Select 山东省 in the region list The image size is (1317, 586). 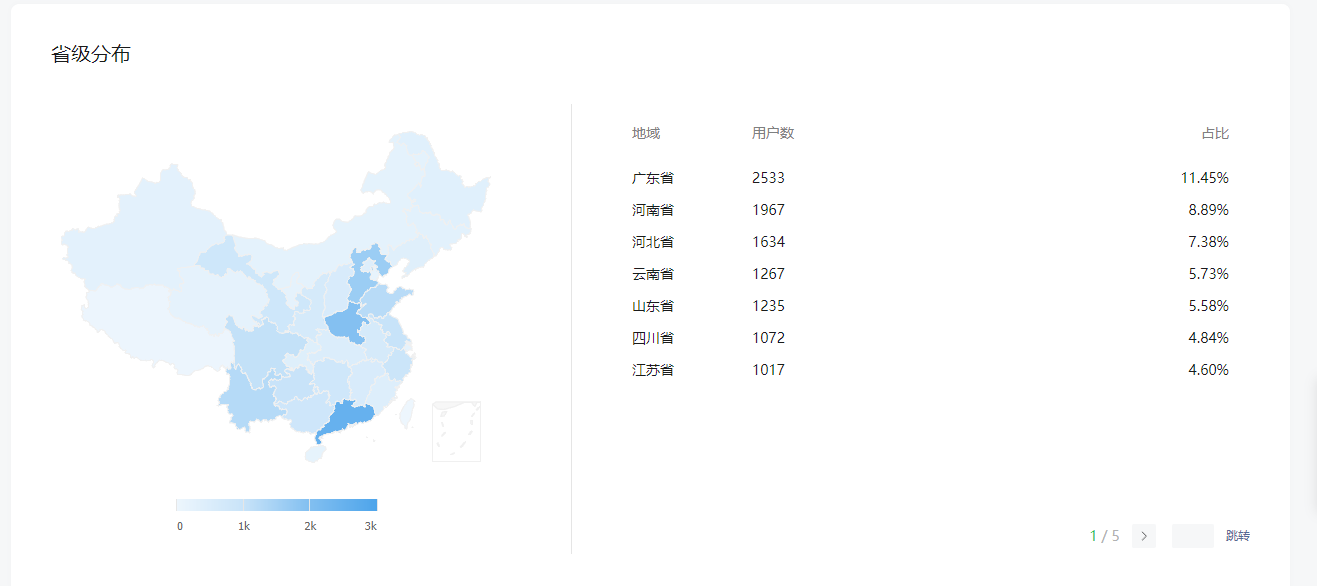coord(653,306)
